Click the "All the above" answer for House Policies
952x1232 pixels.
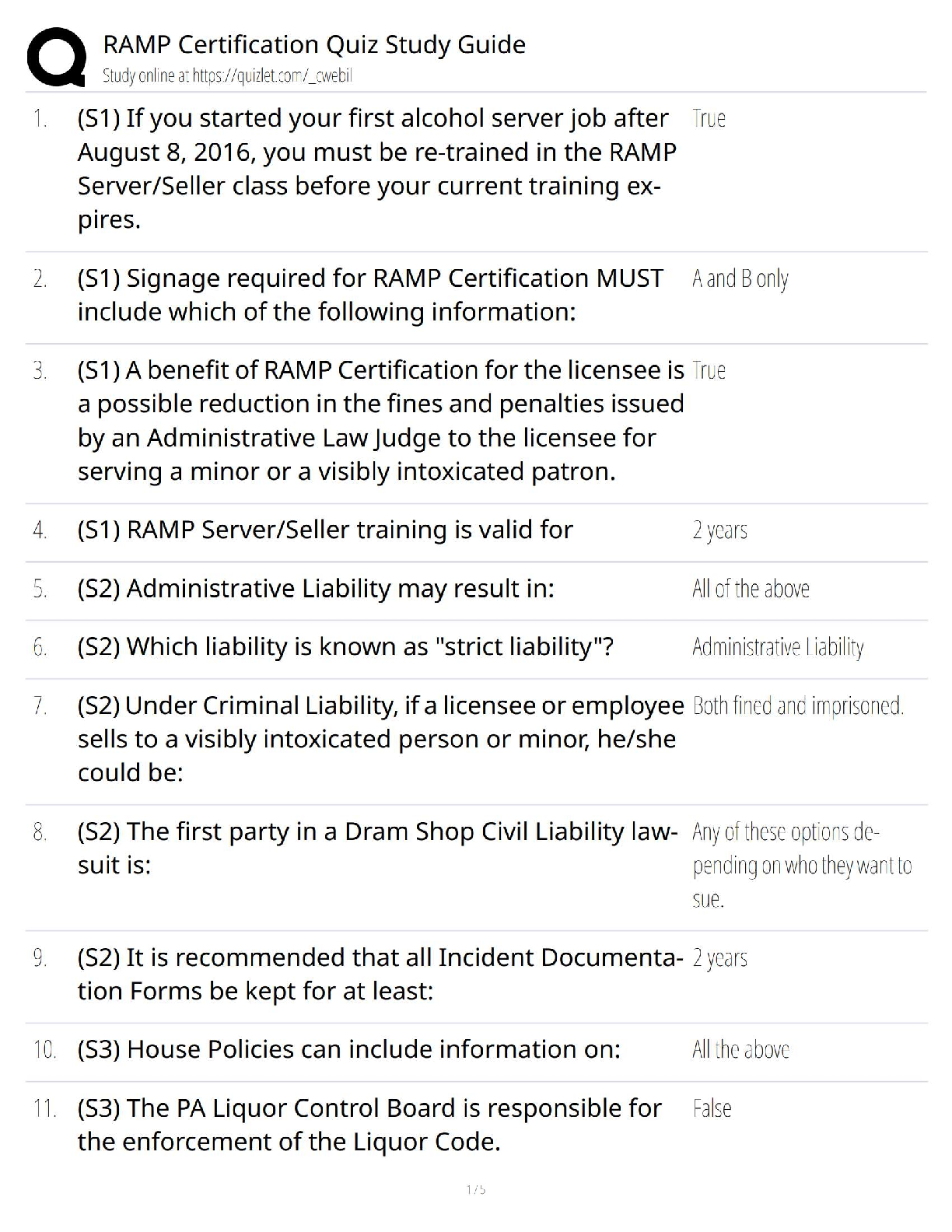click(740, 1050)
